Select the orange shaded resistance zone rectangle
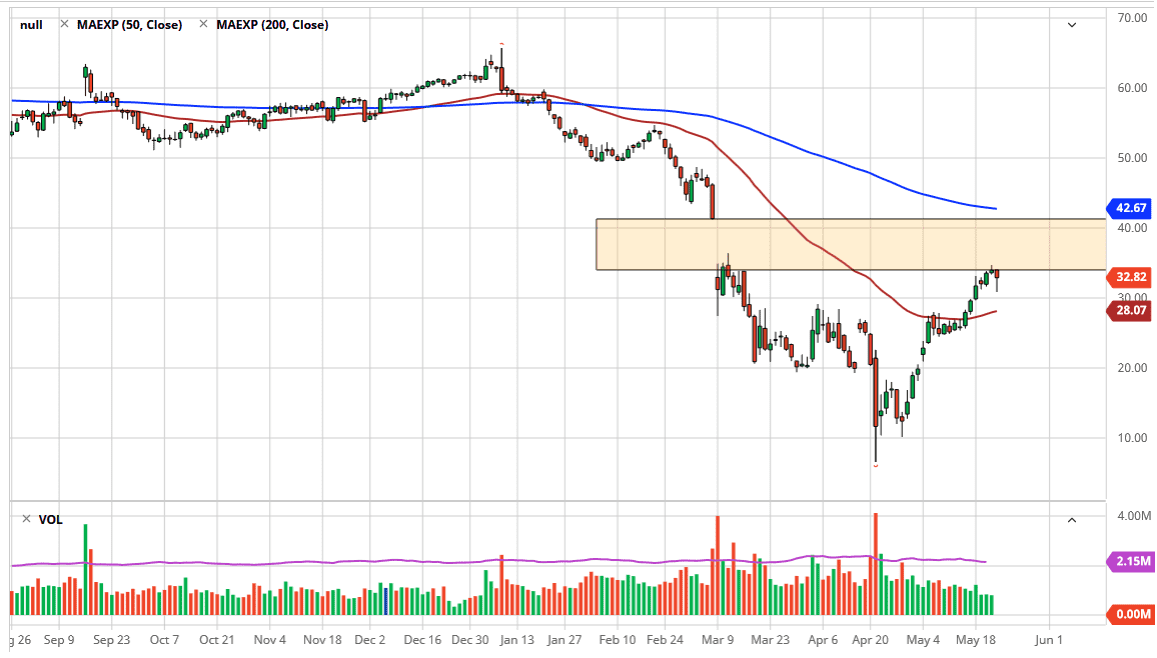 tap(850, 244)
